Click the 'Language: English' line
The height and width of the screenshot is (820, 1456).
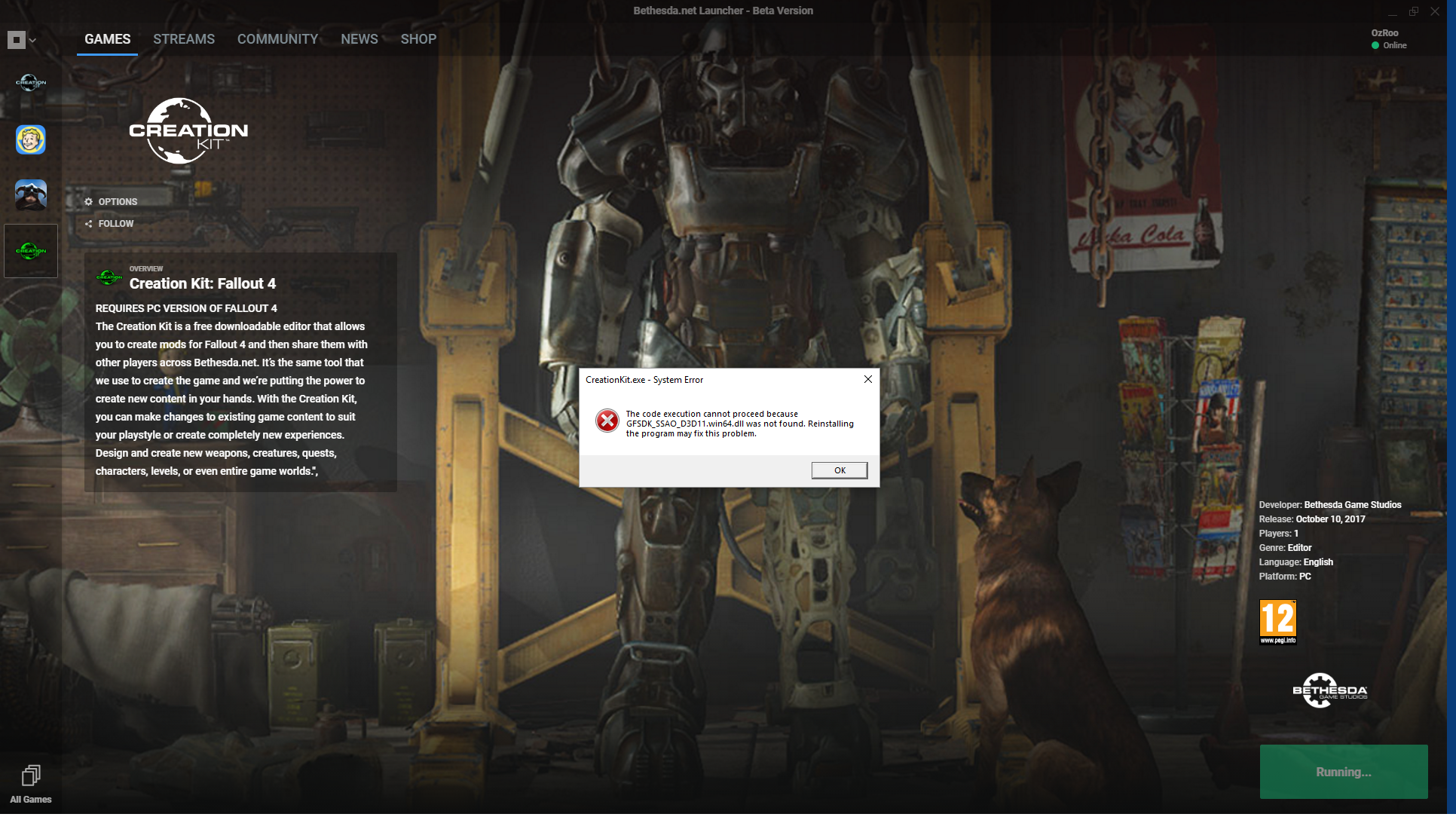(1296, 562)
